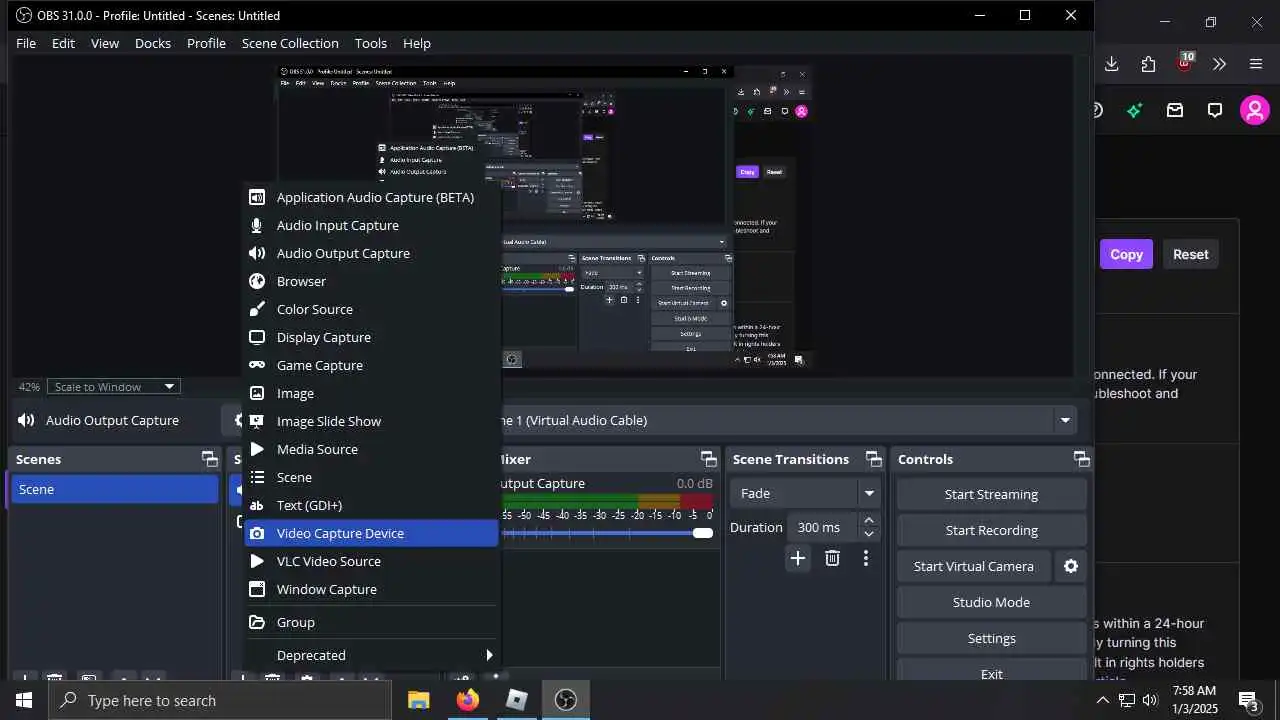1280x720 pixels.
Task: Select Image Slide Show source
Action: click(371, 421)
